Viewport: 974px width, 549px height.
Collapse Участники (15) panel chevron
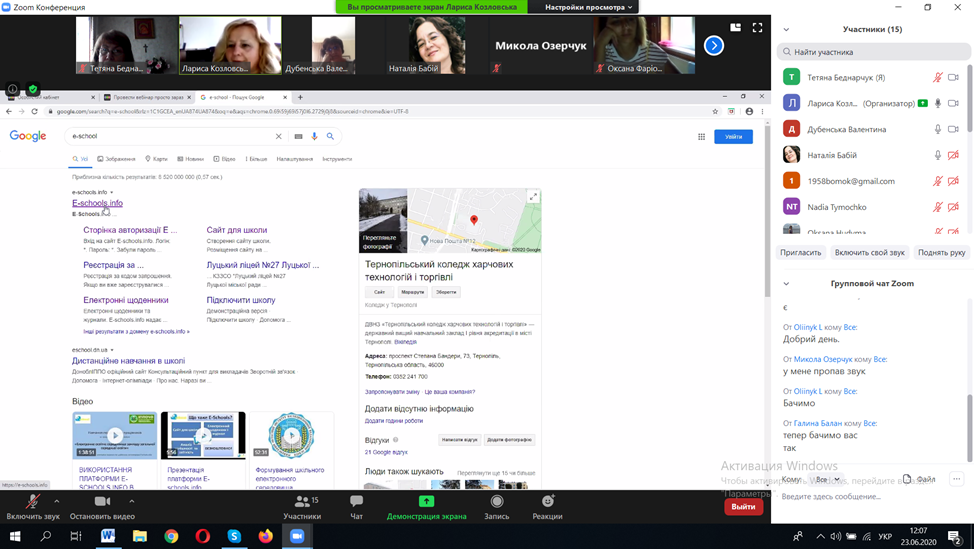pyautogui.click(x=786, y=29)
